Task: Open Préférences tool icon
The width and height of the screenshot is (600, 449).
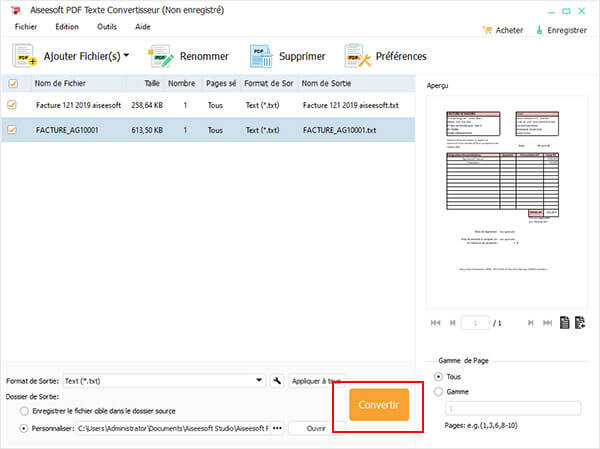Action: [x=357, y=56]
